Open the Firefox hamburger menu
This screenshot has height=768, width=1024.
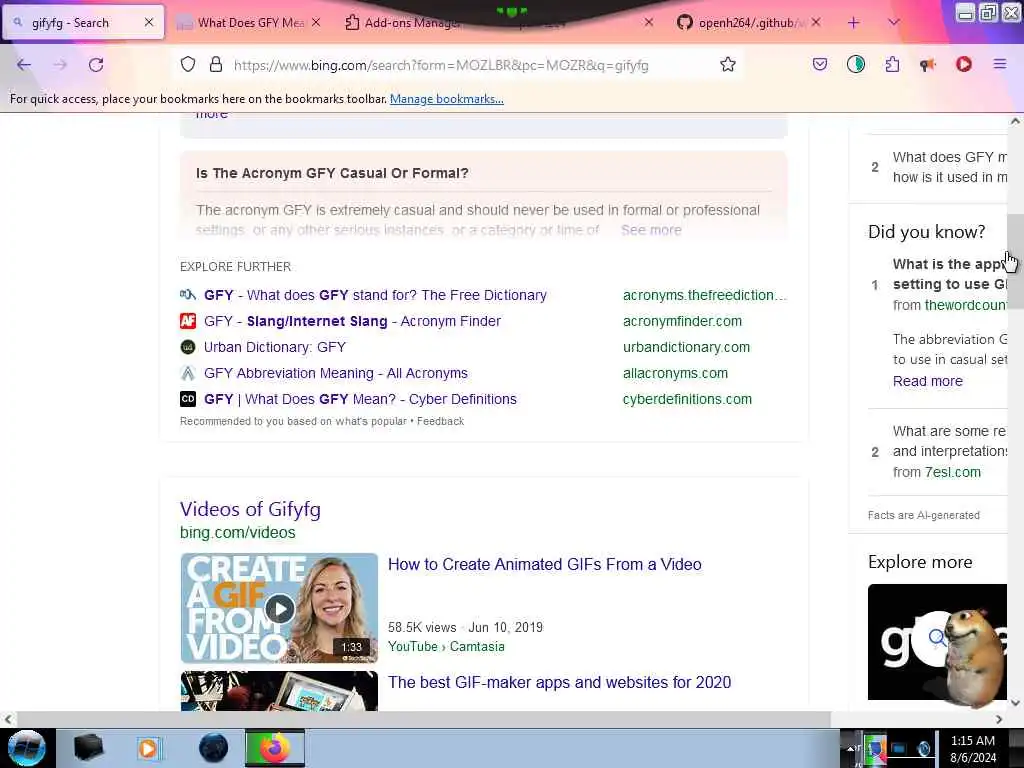pos(1000,64)
